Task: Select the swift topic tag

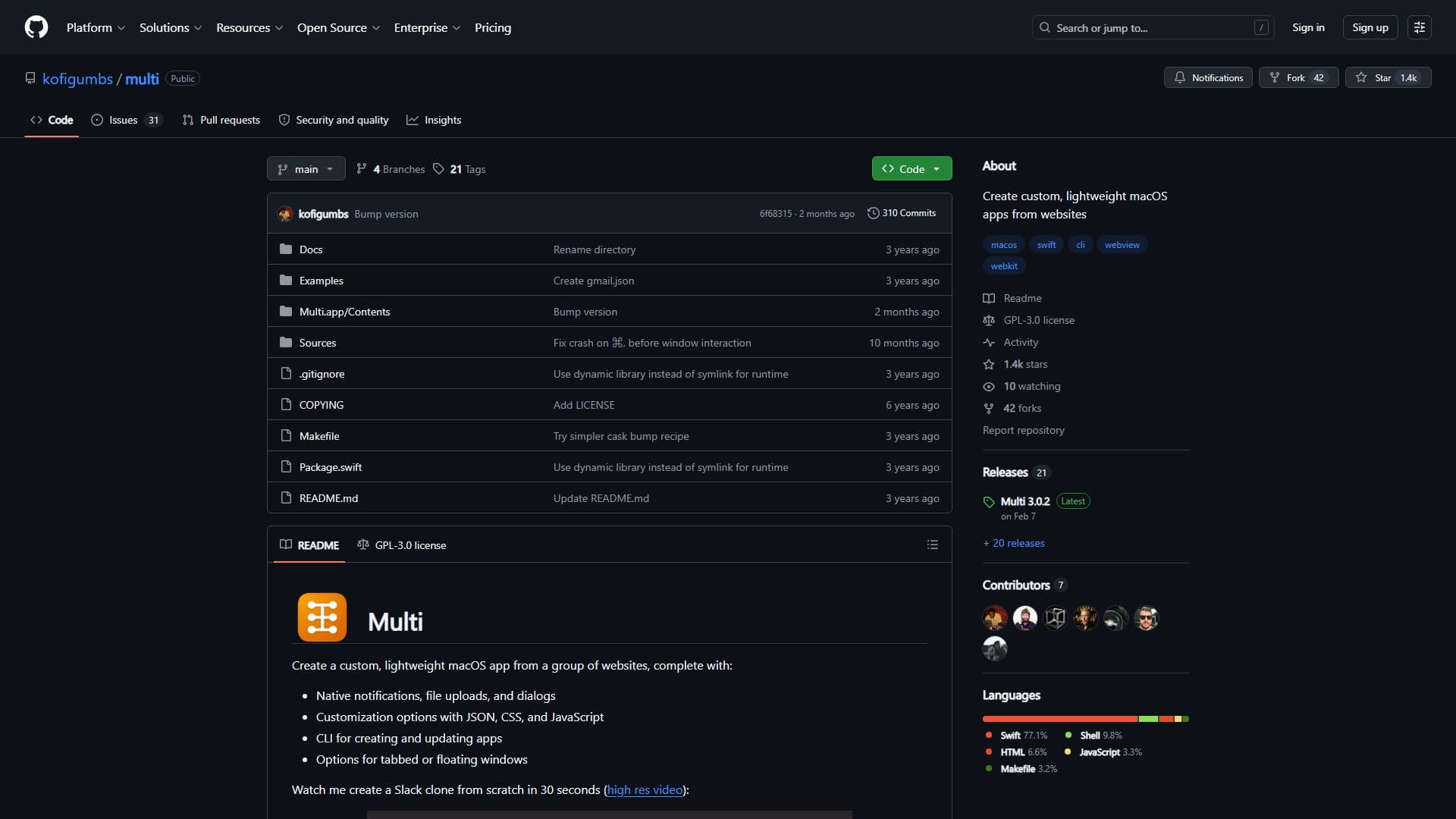Action: tap(1046, 244)
